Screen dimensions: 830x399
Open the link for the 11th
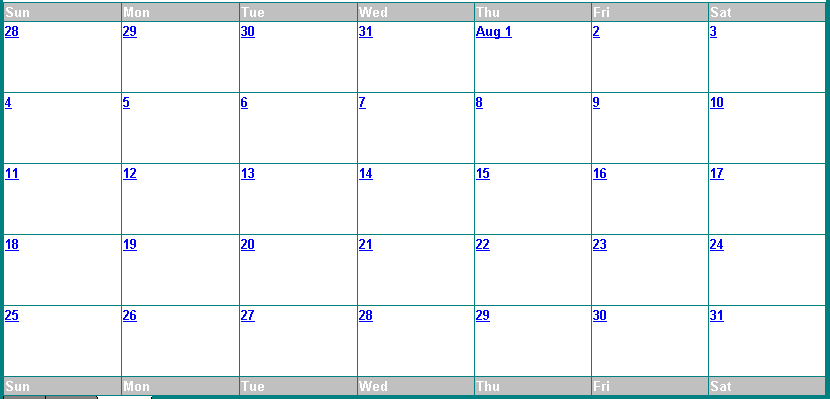(12, 174)
